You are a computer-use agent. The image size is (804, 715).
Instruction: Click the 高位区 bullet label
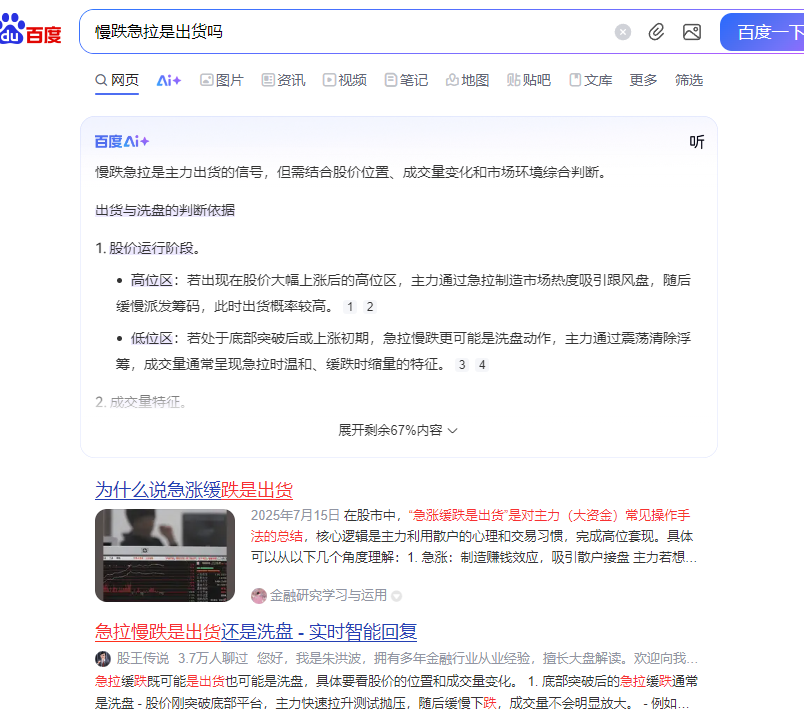(x=151, y=280)
